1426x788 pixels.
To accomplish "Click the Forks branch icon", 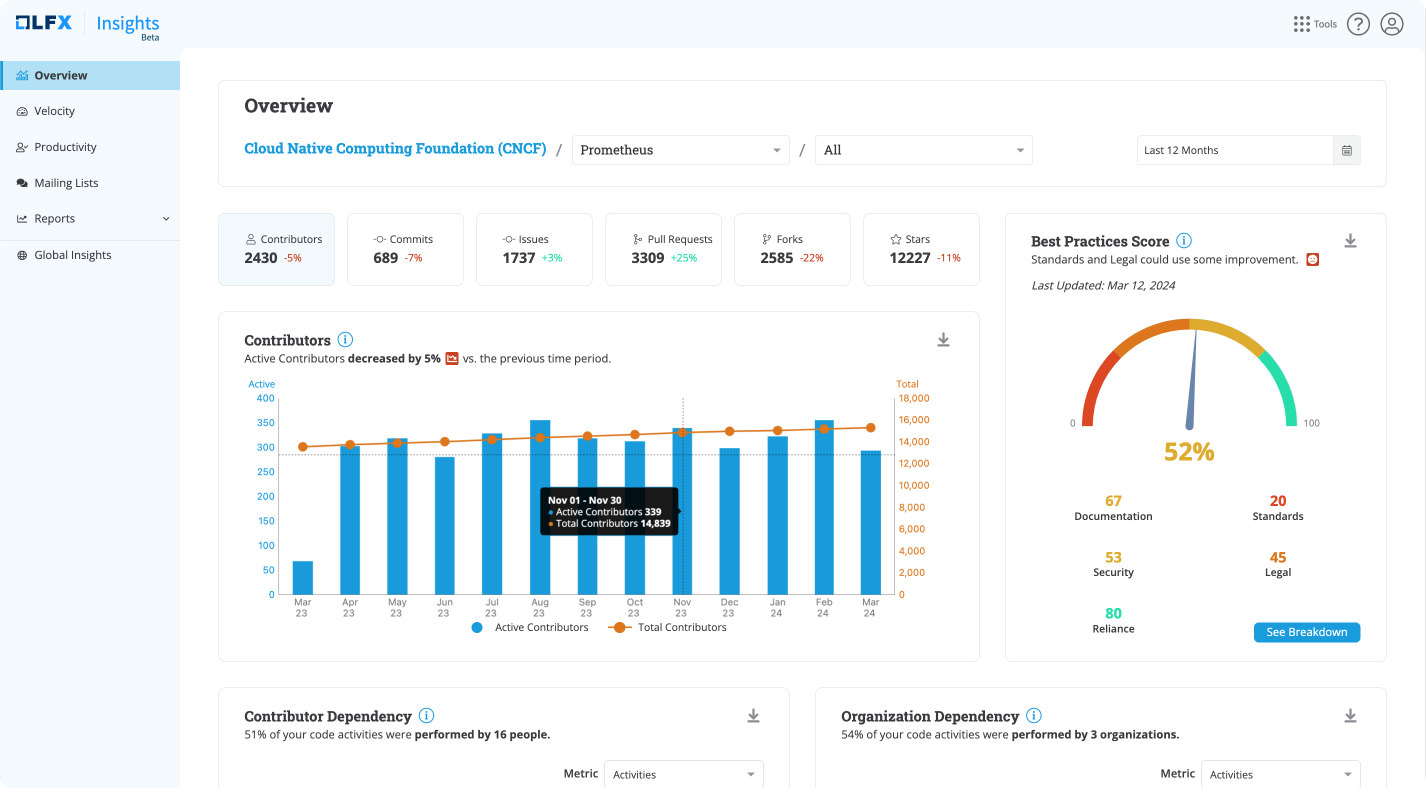I will (x=767, y=239).
